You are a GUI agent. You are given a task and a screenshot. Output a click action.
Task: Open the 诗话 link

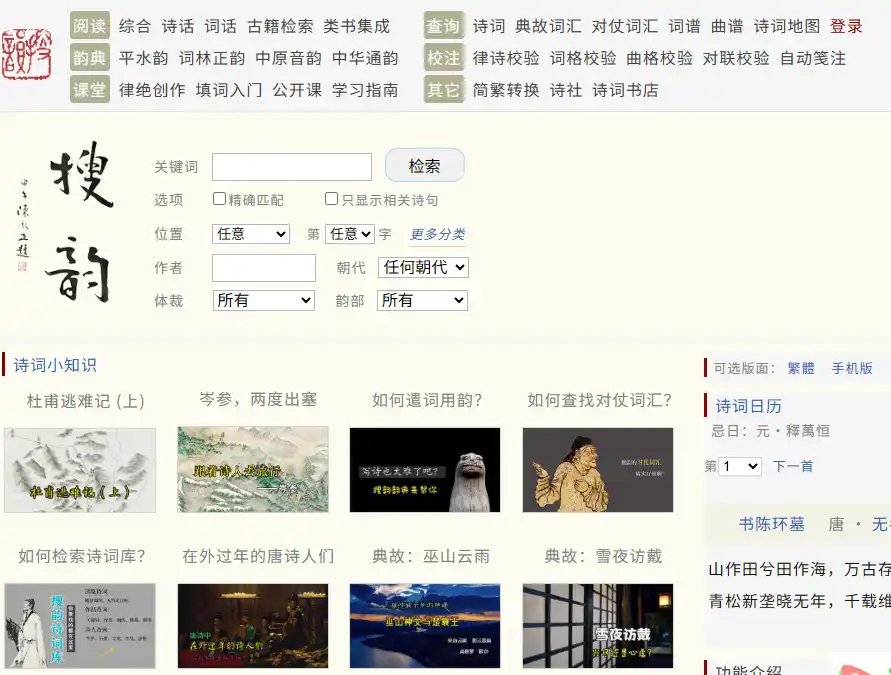178,26
